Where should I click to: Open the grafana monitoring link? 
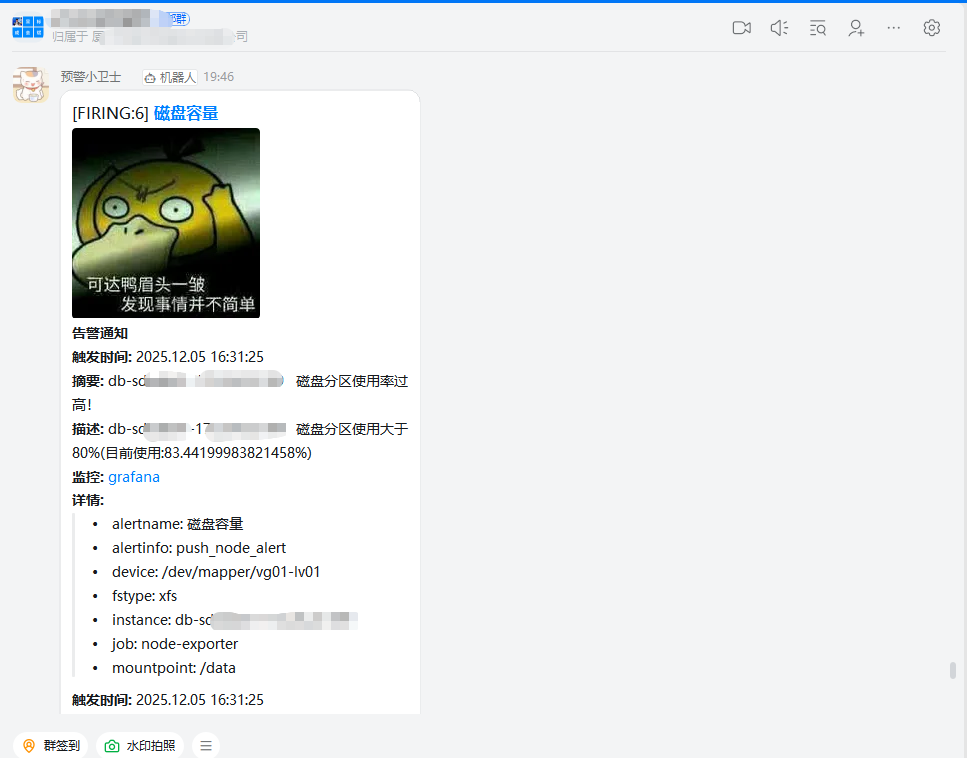click(134, 477)
